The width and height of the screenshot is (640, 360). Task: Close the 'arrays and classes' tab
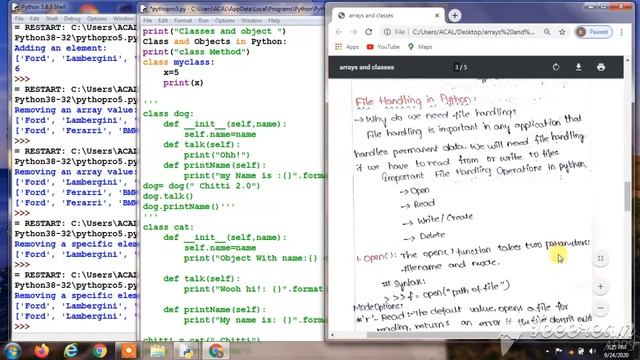point(437,16)
